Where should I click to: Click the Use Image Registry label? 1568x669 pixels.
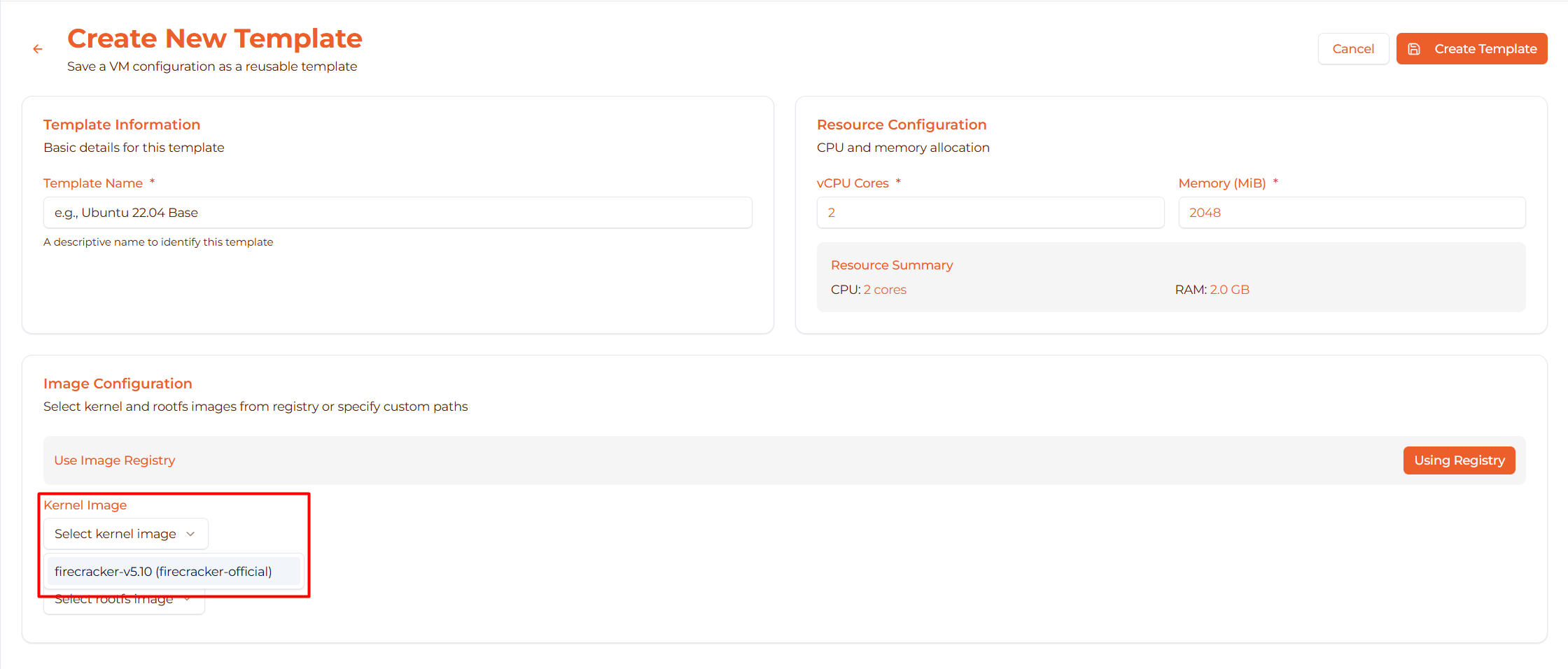115,460
